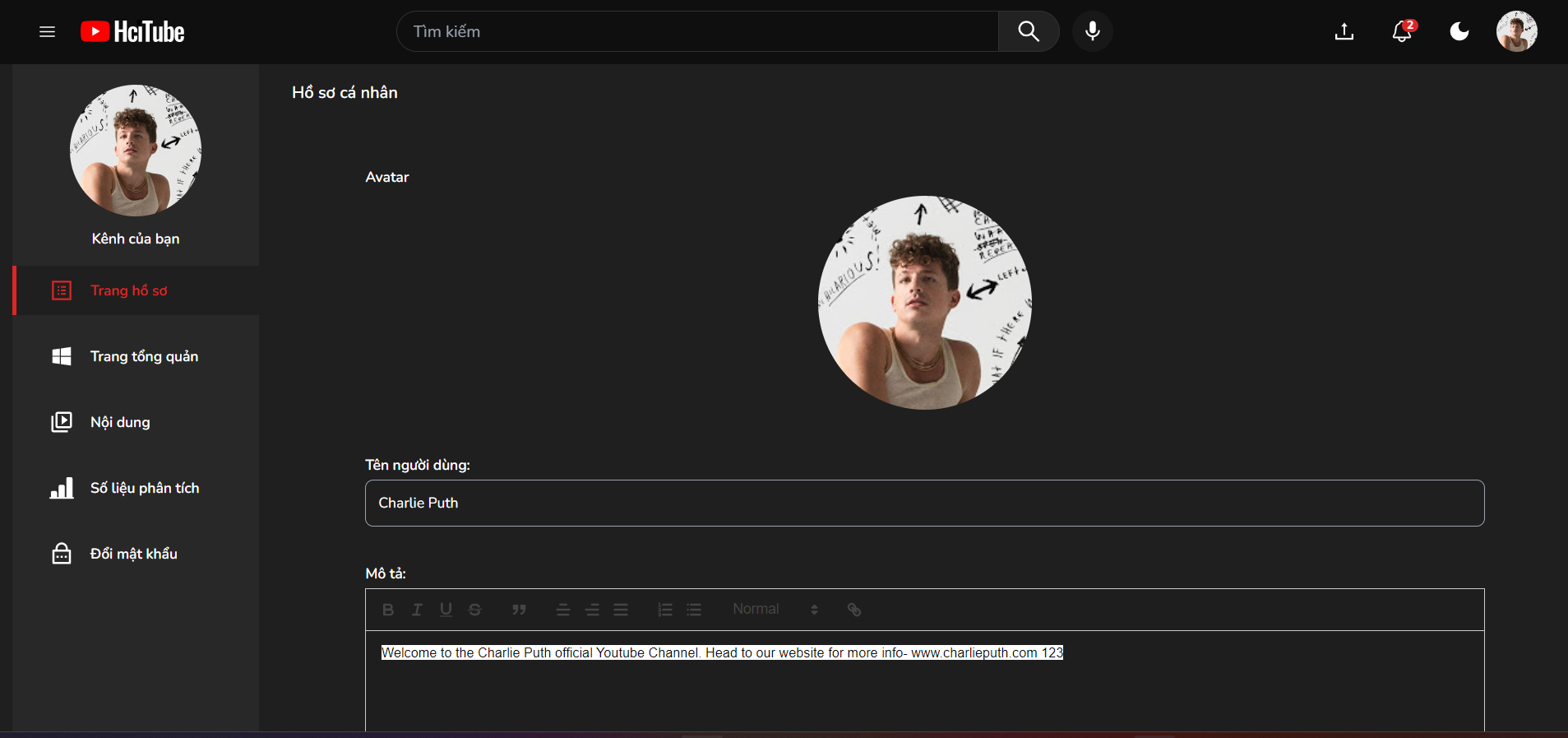Focus the Tìm kiếm search field
1568x738 pixels.
click(x=697, y=31)
